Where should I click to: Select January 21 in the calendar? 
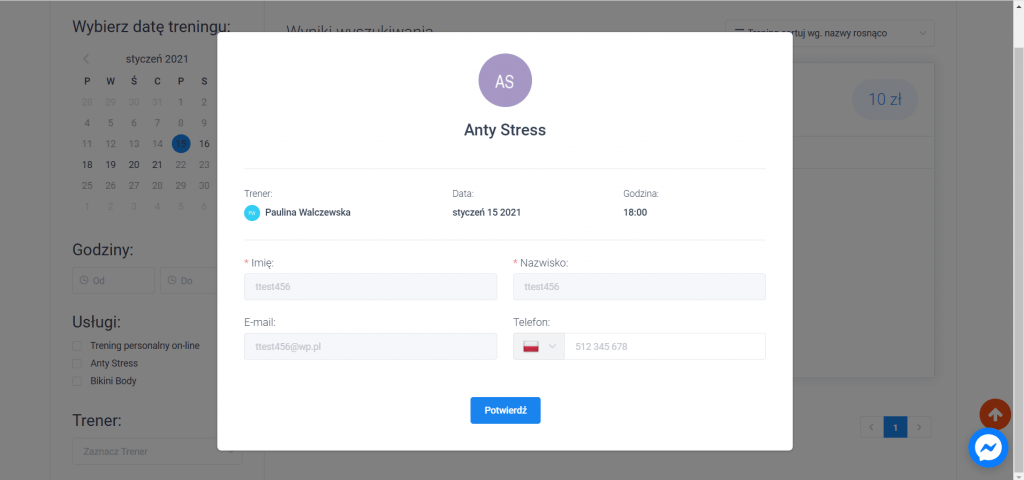[157, 165]
